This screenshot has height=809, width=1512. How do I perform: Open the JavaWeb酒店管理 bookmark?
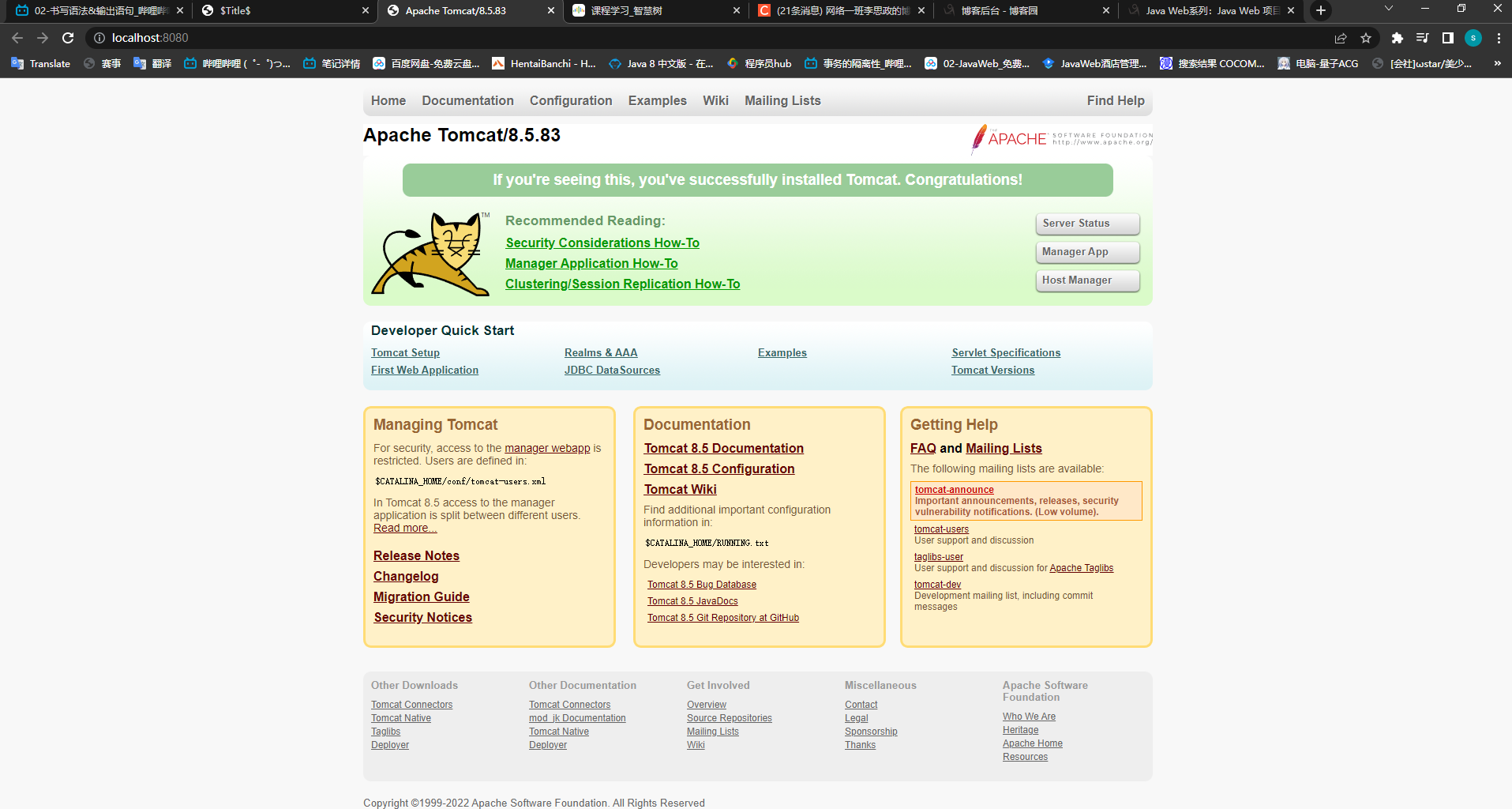(1094, 64)
